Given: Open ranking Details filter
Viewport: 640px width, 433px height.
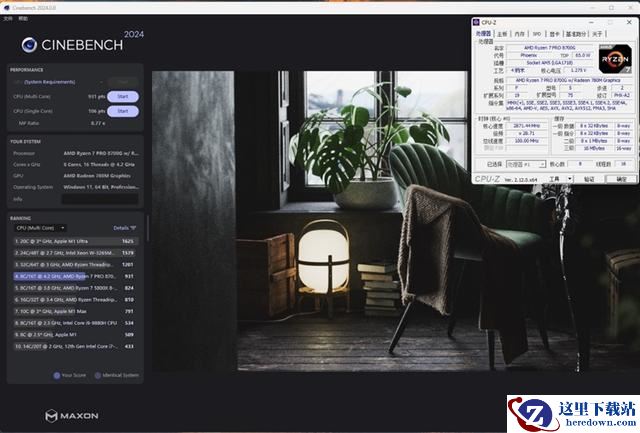Looking at the screenshot, I should (x=124, y=228).
